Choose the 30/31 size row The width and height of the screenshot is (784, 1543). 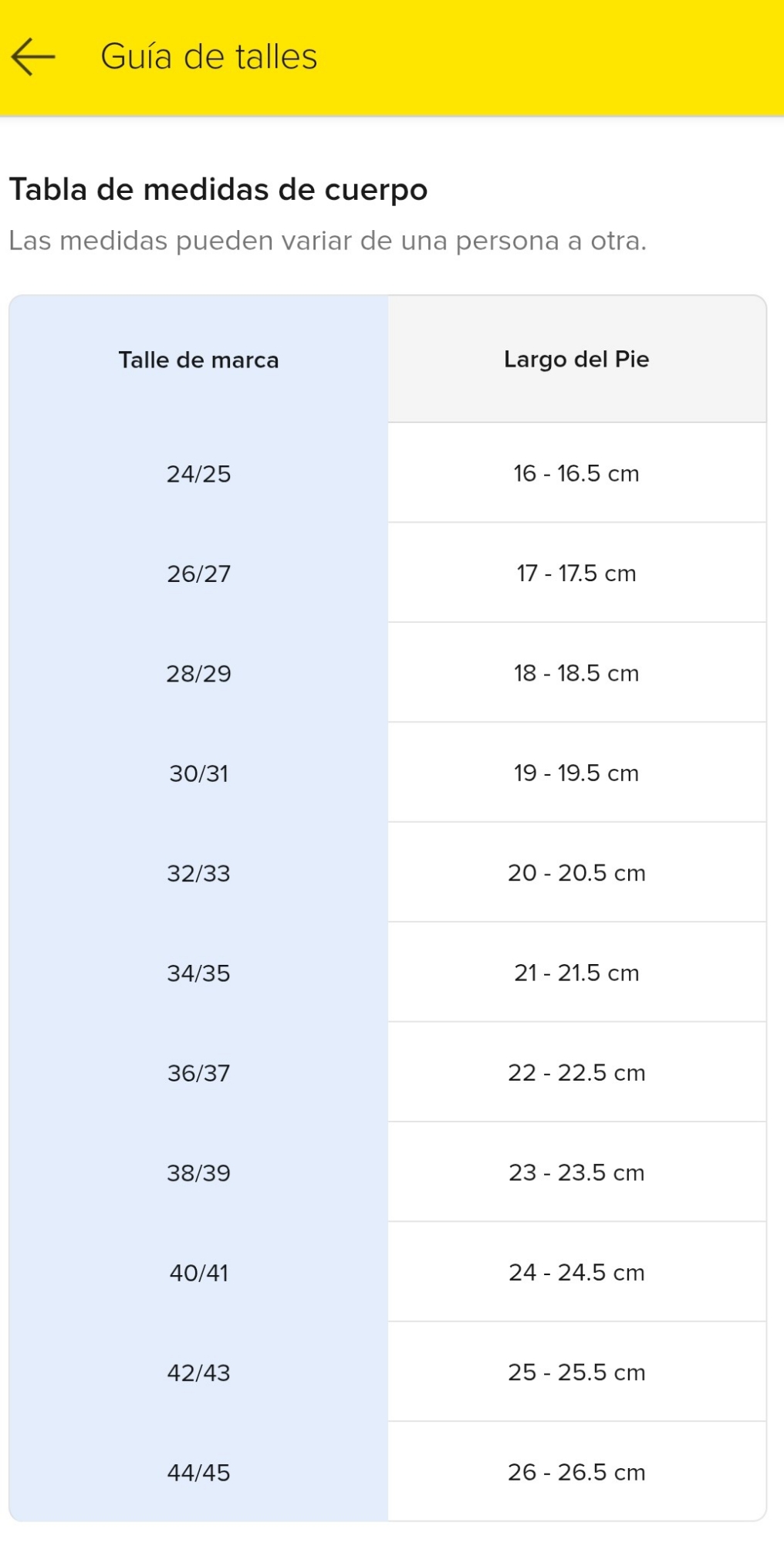tap(198, 773)
